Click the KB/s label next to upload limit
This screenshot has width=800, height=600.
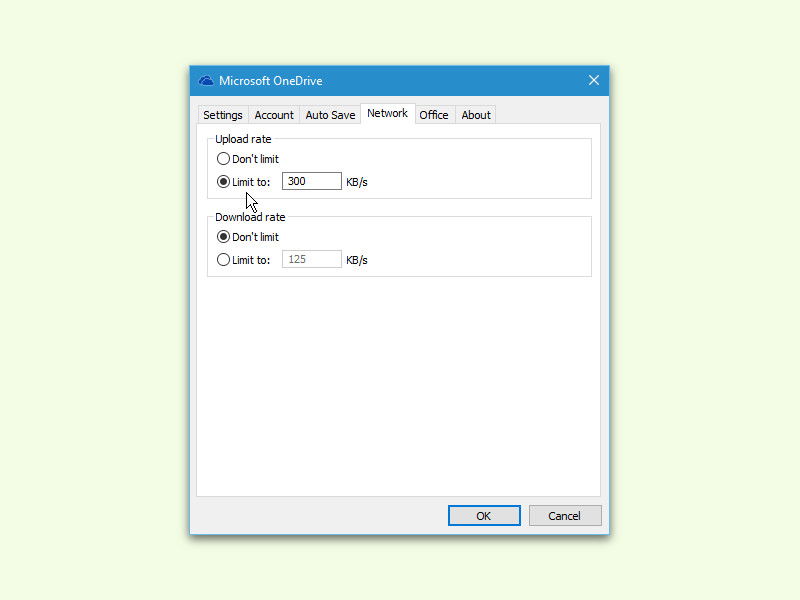[357, 182]
